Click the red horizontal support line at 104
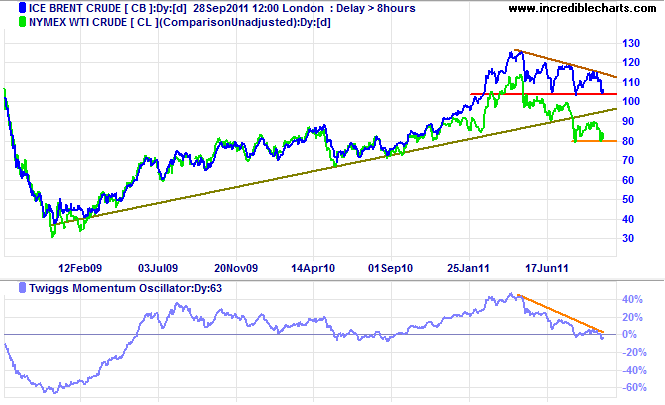This screenshot has width=665, height=405. 544,94
